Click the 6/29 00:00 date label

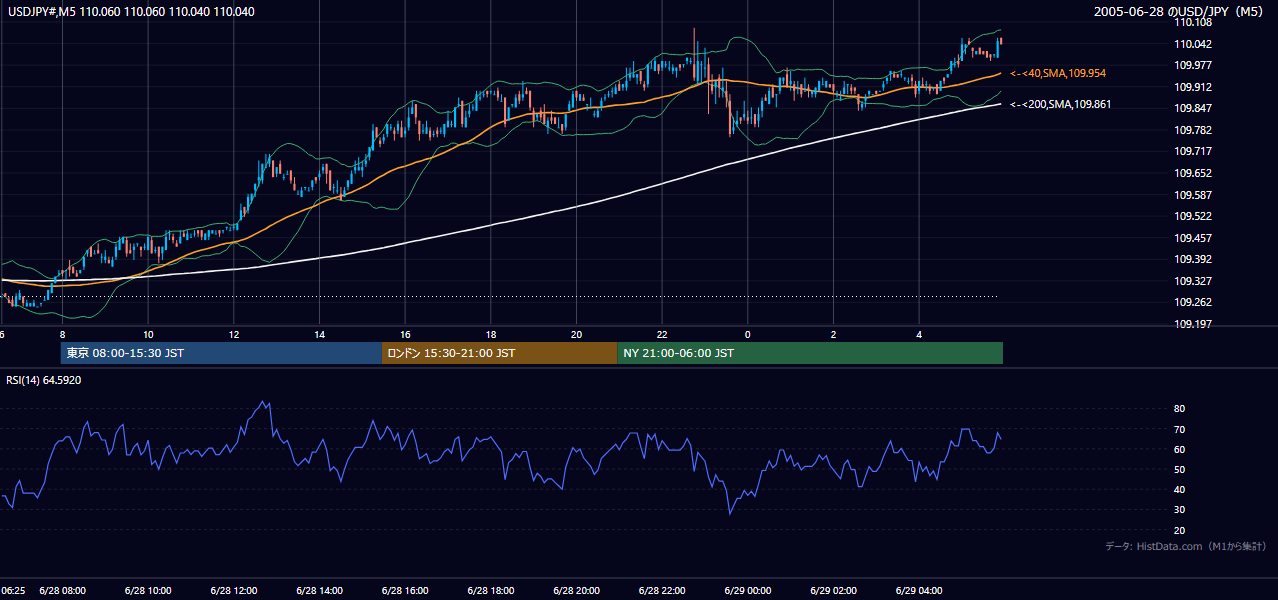pos(748,591)
